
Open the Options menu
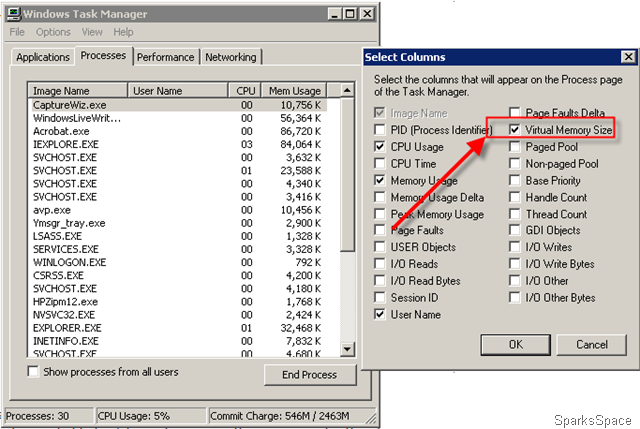coord(53,32)
